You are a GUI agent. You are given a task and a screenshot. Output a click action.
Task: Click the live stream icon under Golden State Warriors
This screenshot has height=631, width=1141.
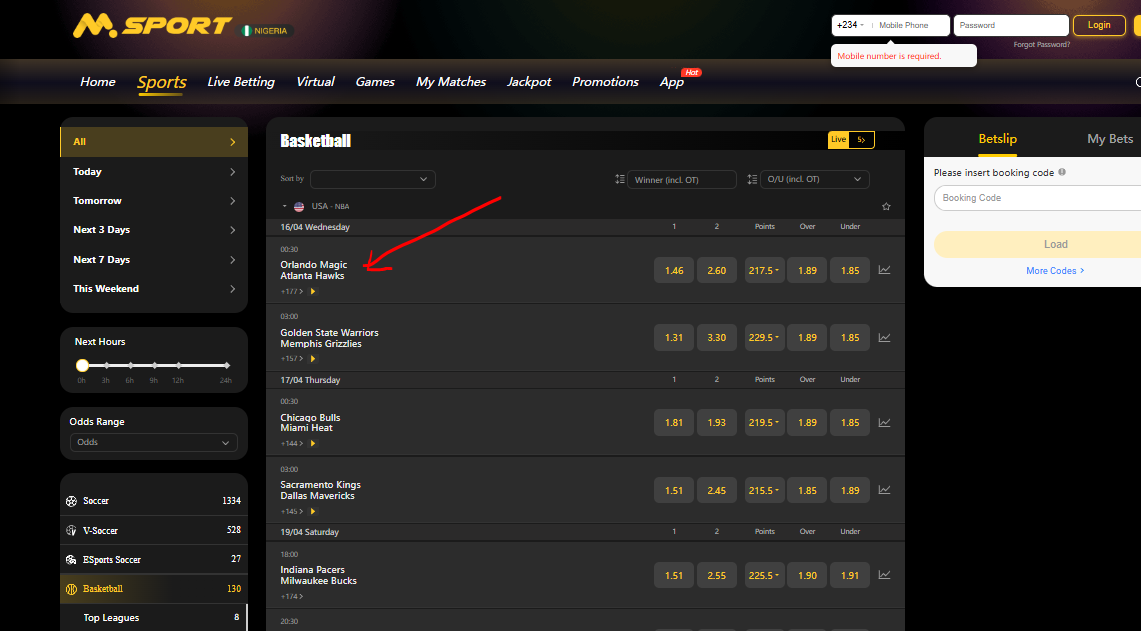click(313, 358)
